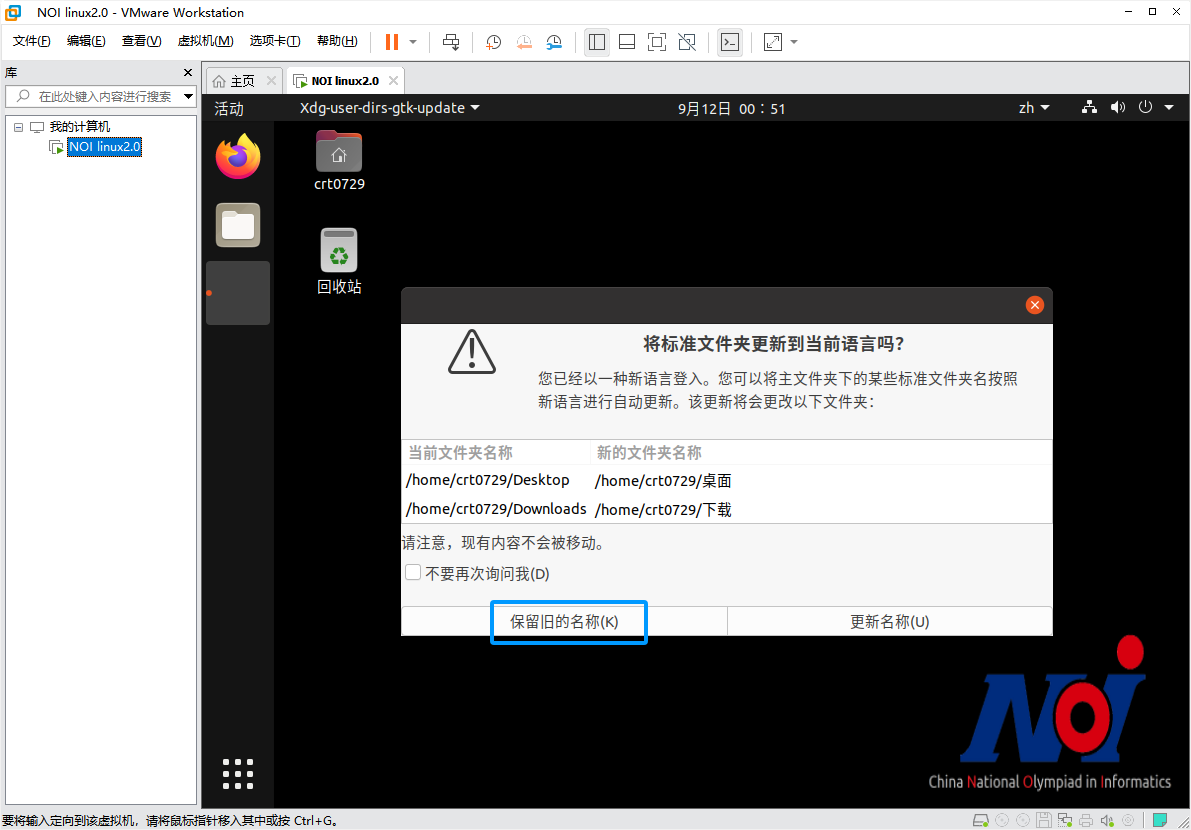Open the dropdown arrow beside the stretch icon
The height and width of the screenshot is (830, 1191).
click(x=794, y=43)
